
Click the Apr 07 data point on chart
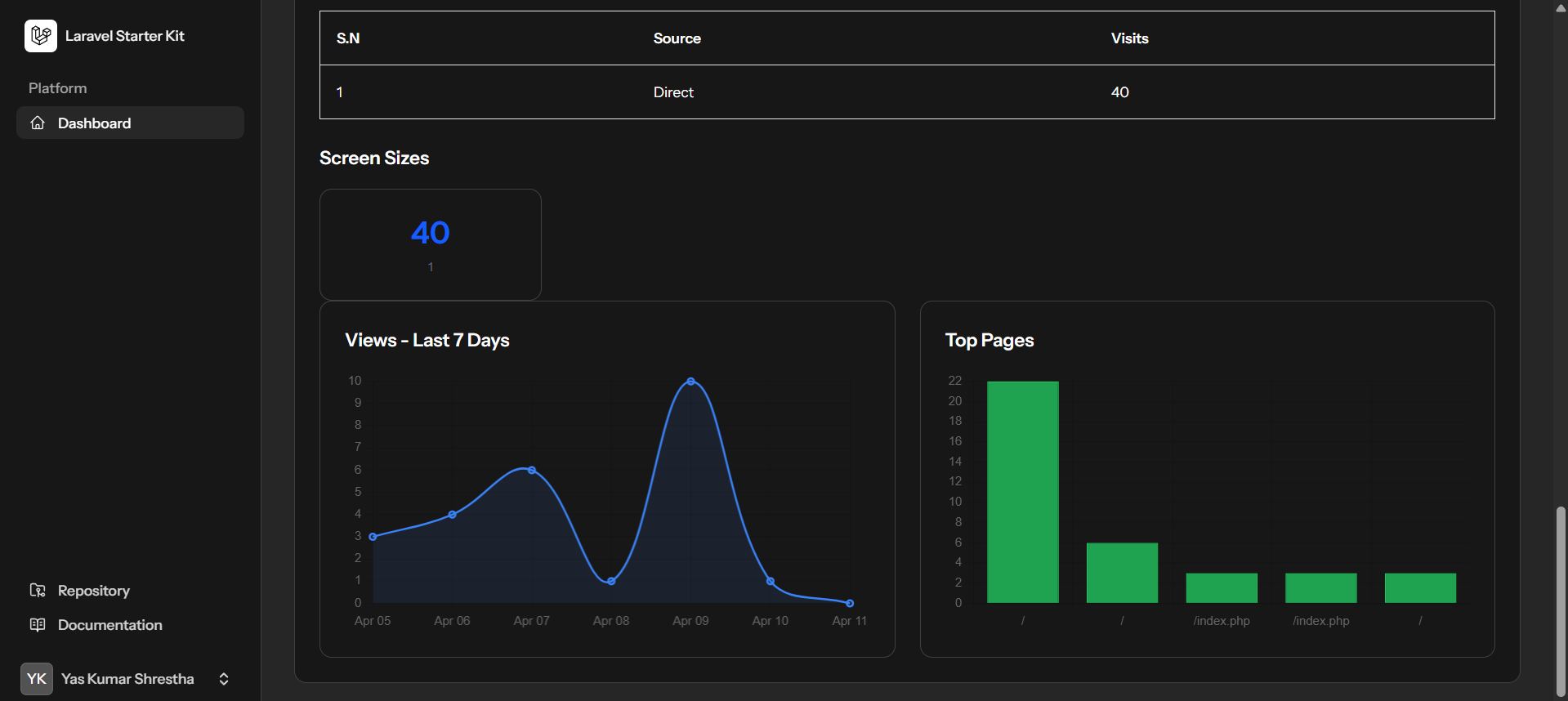point(532,470)
